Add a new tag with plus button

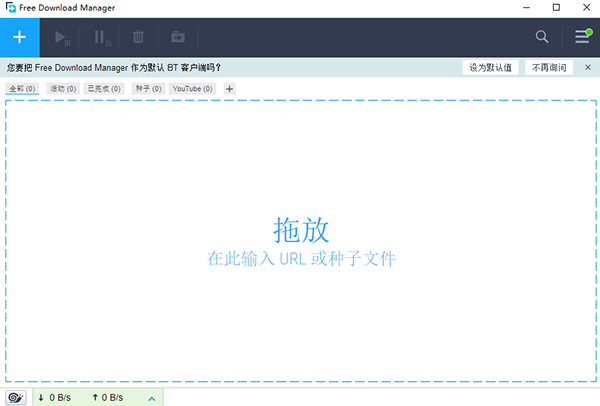230,89
